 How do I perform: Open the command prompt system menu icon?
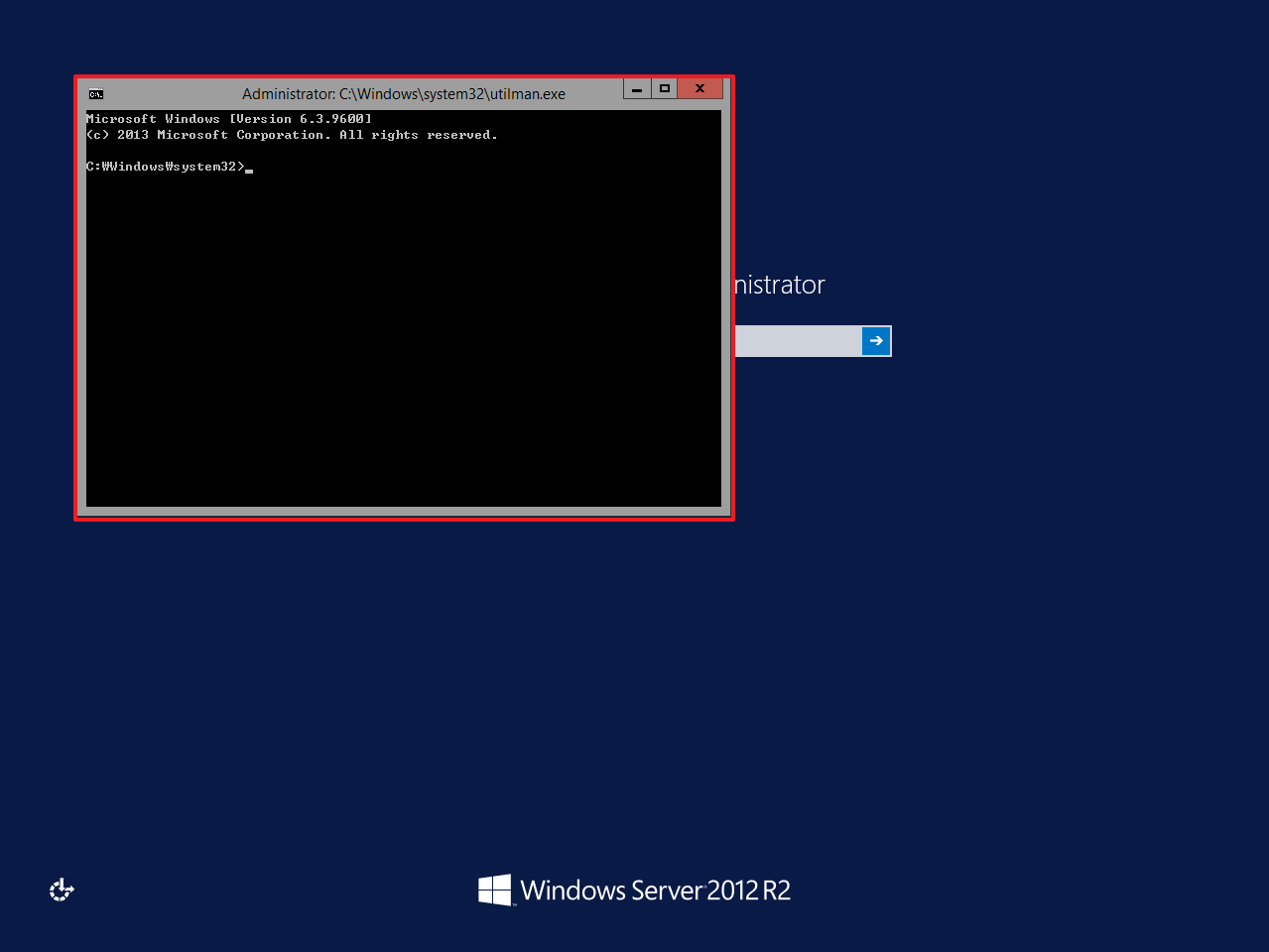point(96,94)
